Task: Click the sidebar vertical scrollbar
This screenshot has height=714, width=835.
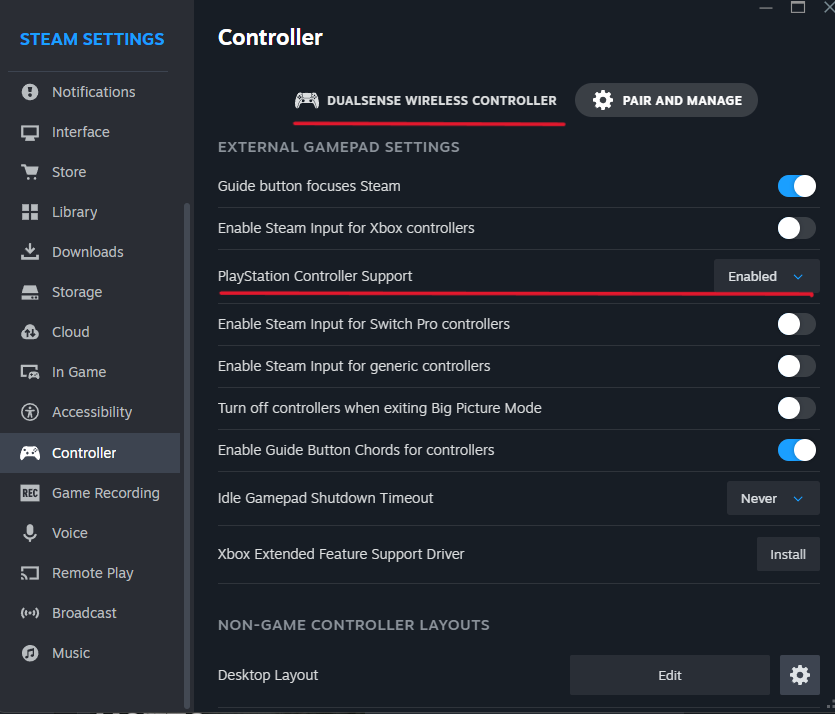Action: point(186,455)
